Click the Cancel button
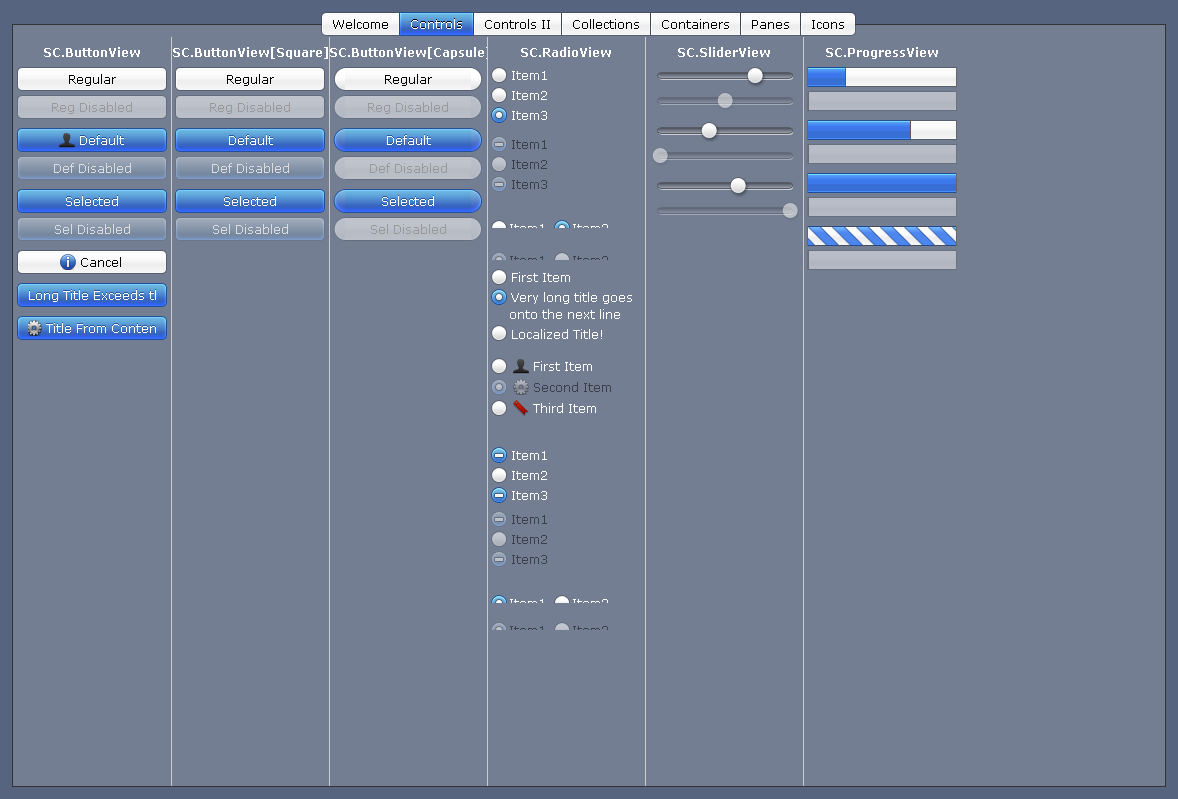The width and height of the screenshot is (1178, 799). coord(91,262)
